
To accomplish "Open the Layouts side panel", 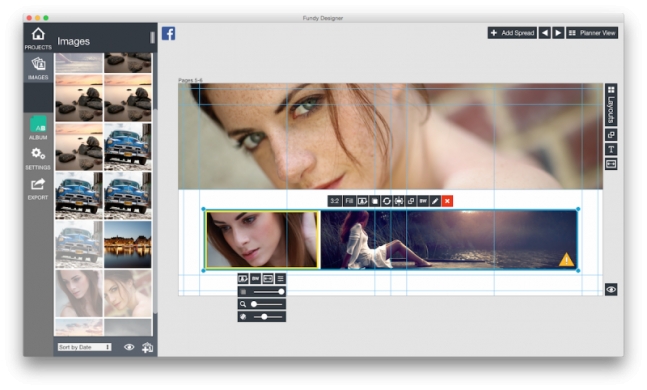I will coord(611,105).
